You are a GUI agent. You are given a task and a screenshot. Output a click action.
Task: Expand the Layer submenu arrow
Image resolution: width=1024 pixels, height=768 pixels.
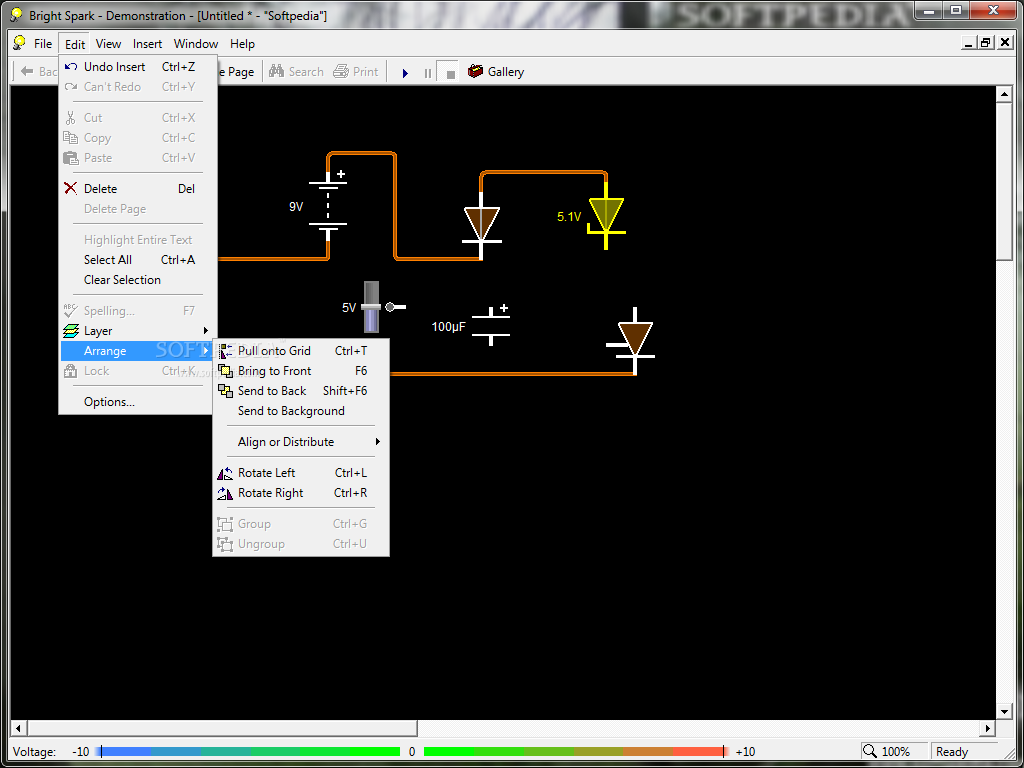click(206, 331)
